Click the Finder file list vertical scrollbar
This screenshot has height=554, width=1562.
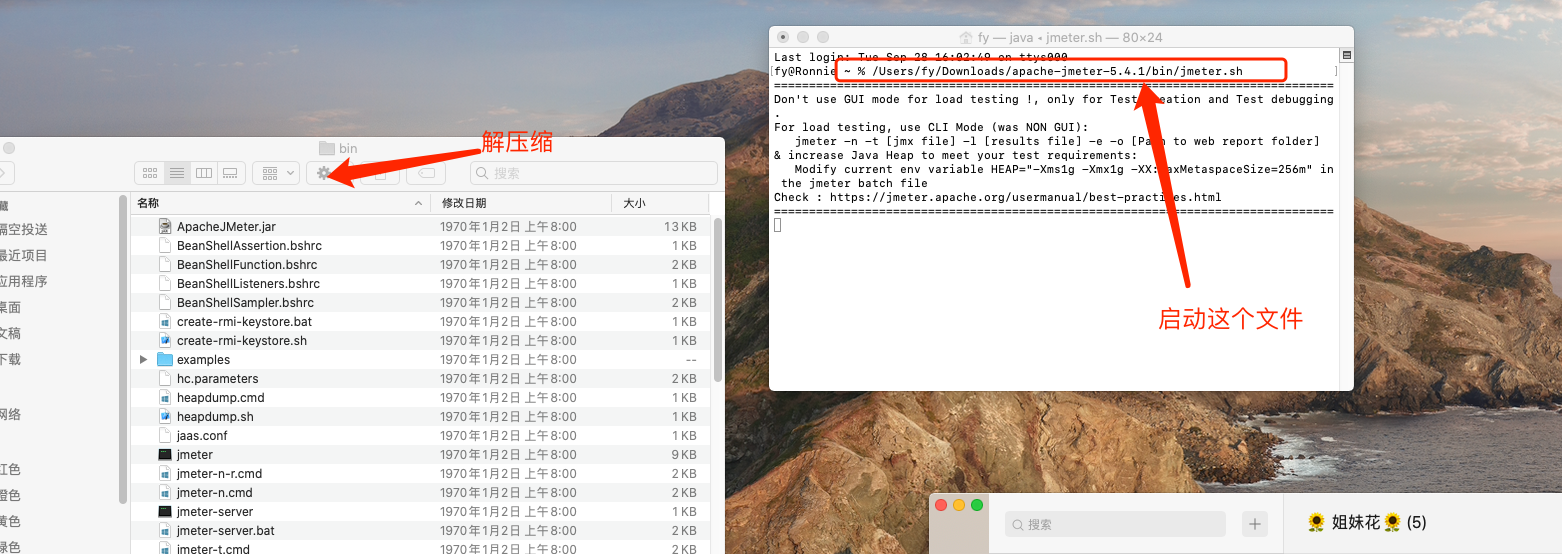(718, 300)
